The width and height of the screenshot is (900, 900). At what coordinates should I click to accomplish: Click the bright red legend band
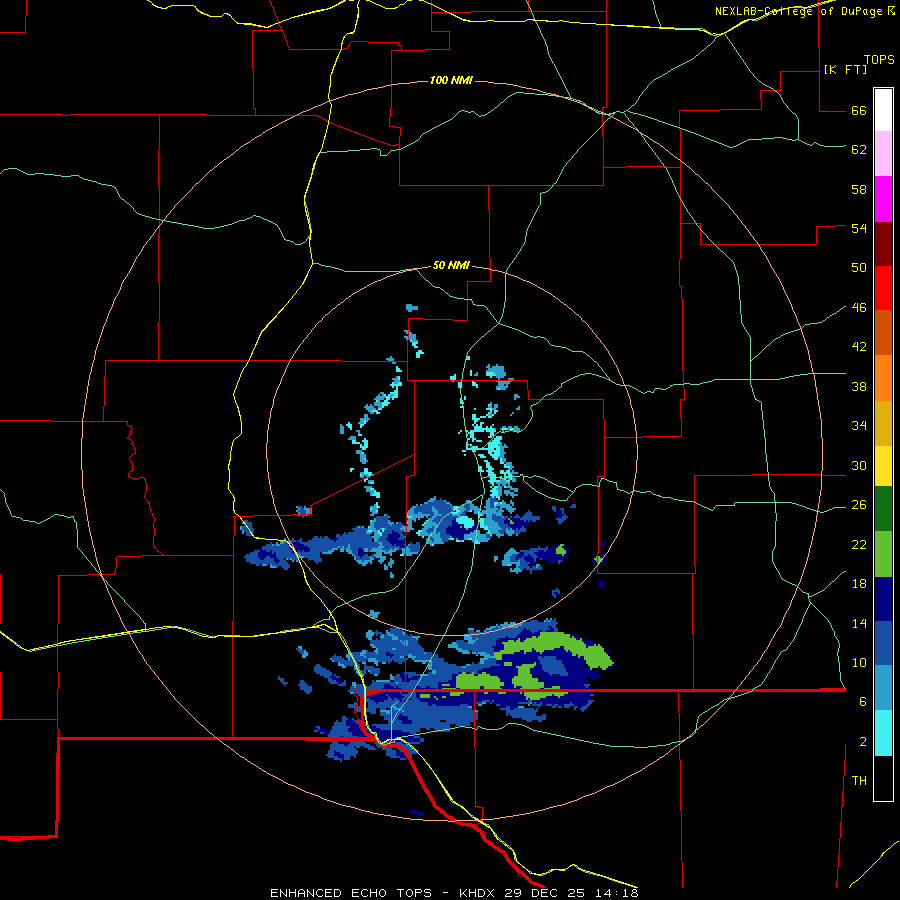883,288
